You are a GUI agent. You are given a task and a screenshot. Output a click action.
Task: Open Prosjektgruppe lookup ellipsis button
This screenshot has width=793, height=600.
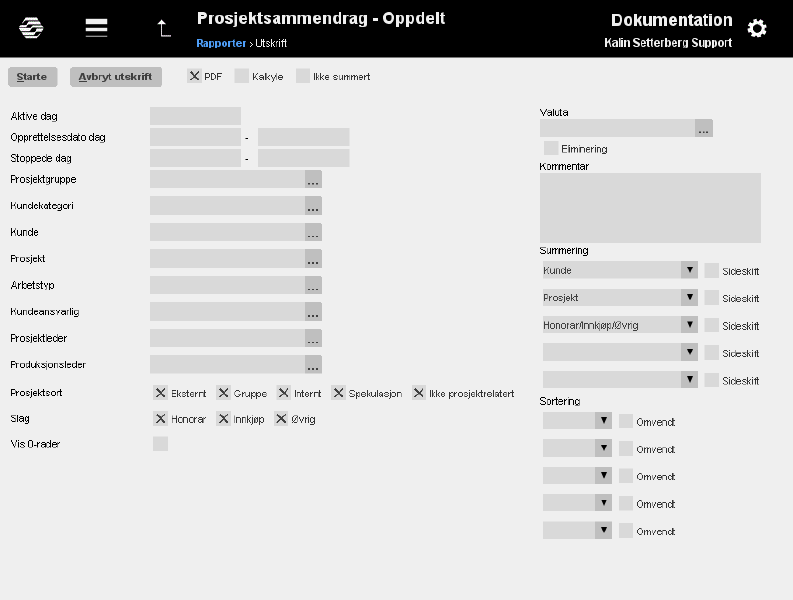click(x=313, y=179)
